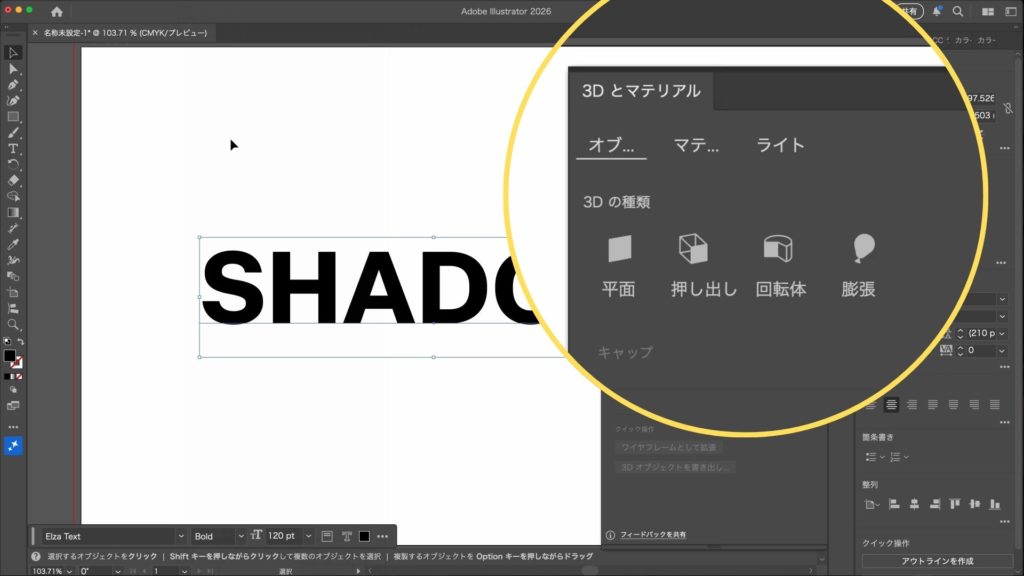1024x576 pixels.
Task: Toggle right text alignment in paragraph settings
Action: pos(911,405)
